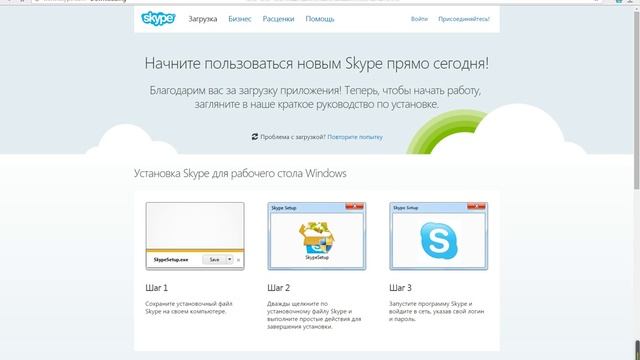This screenshot has width=640, height=360.
Task: Click the red close button in Шаг 3 image
Action: [x=476, y=206]
